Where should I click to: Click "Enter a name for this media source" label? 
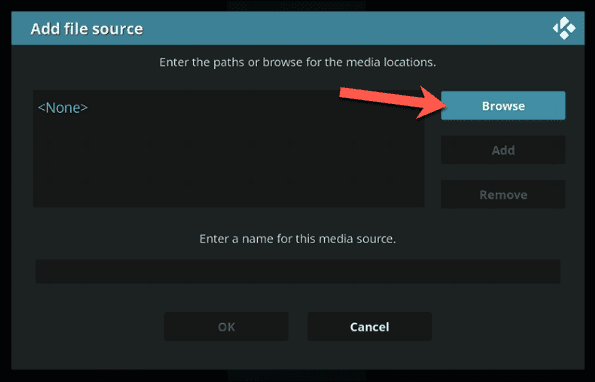tap(298, 239)
